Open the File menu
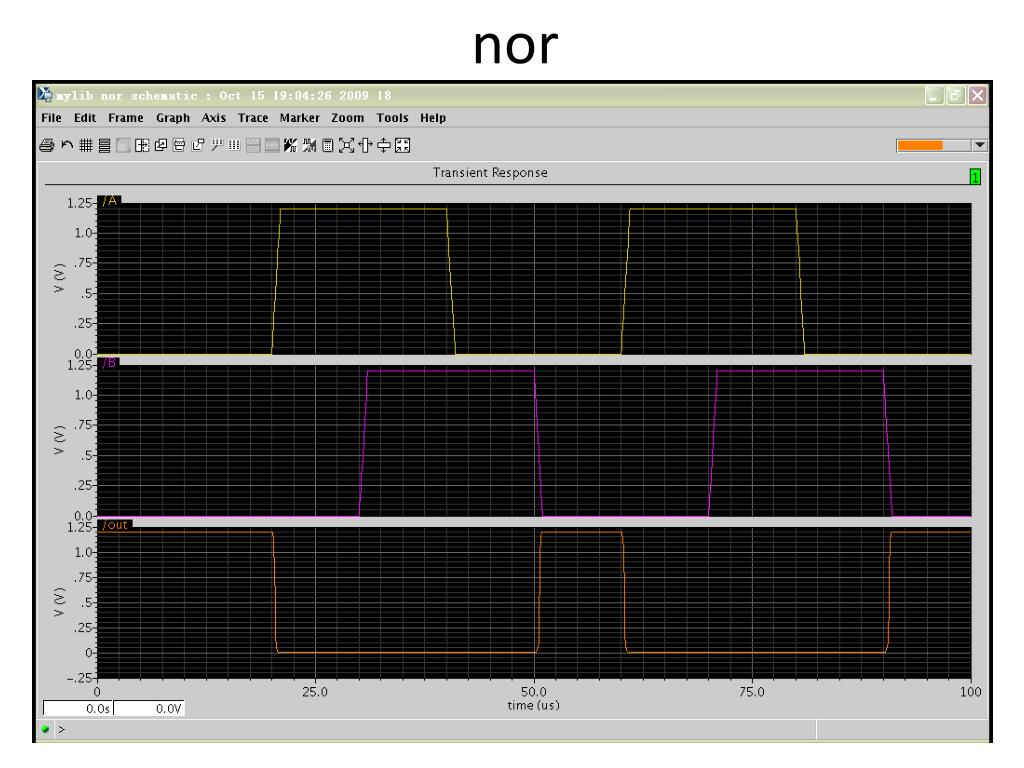 51,118
